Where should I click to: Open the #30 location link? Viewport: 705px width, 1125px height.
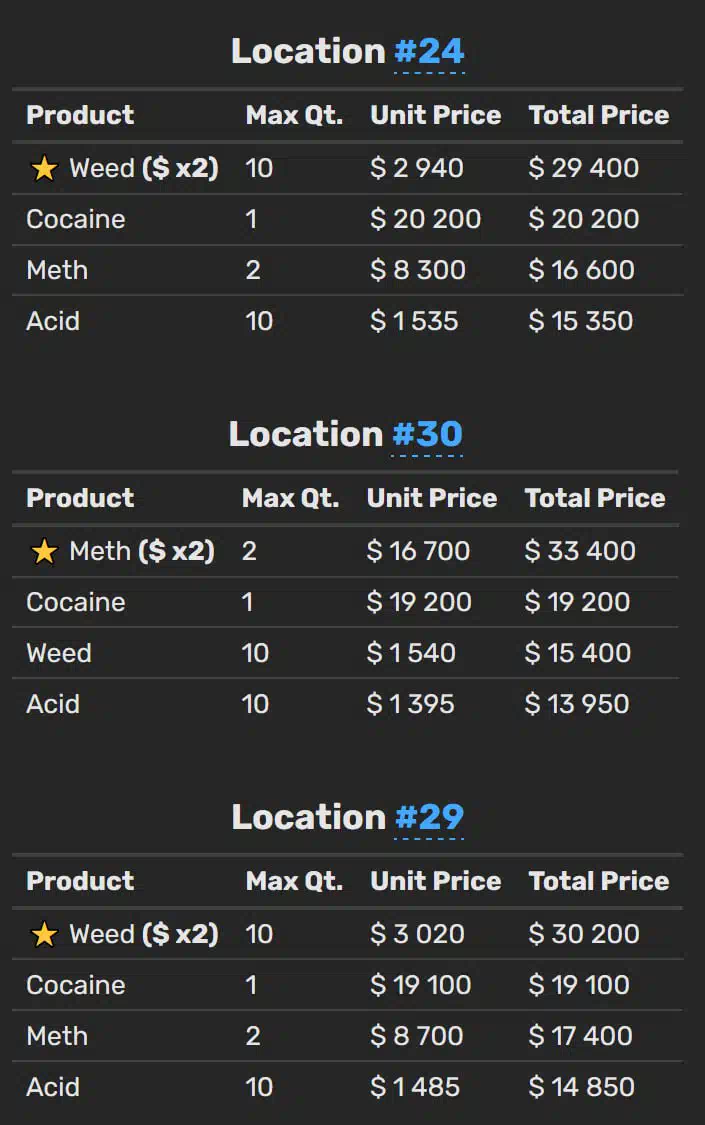(427, 435)
